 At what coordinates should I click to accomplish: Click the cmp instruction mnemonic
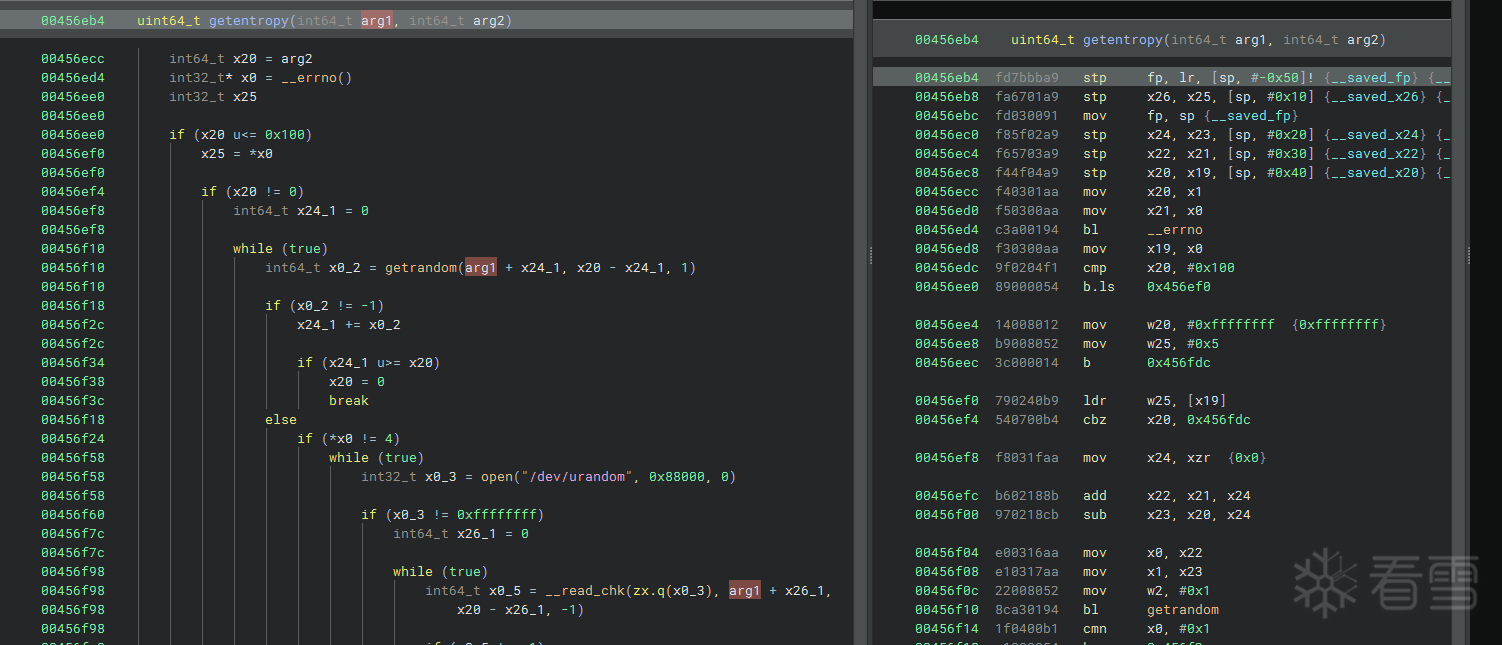click(1095, 268)
